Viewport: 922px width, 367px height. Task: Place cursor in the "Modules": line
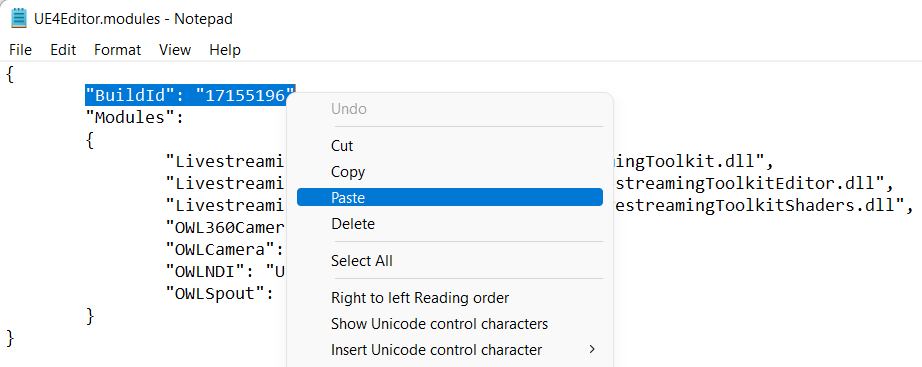(135, 118)
